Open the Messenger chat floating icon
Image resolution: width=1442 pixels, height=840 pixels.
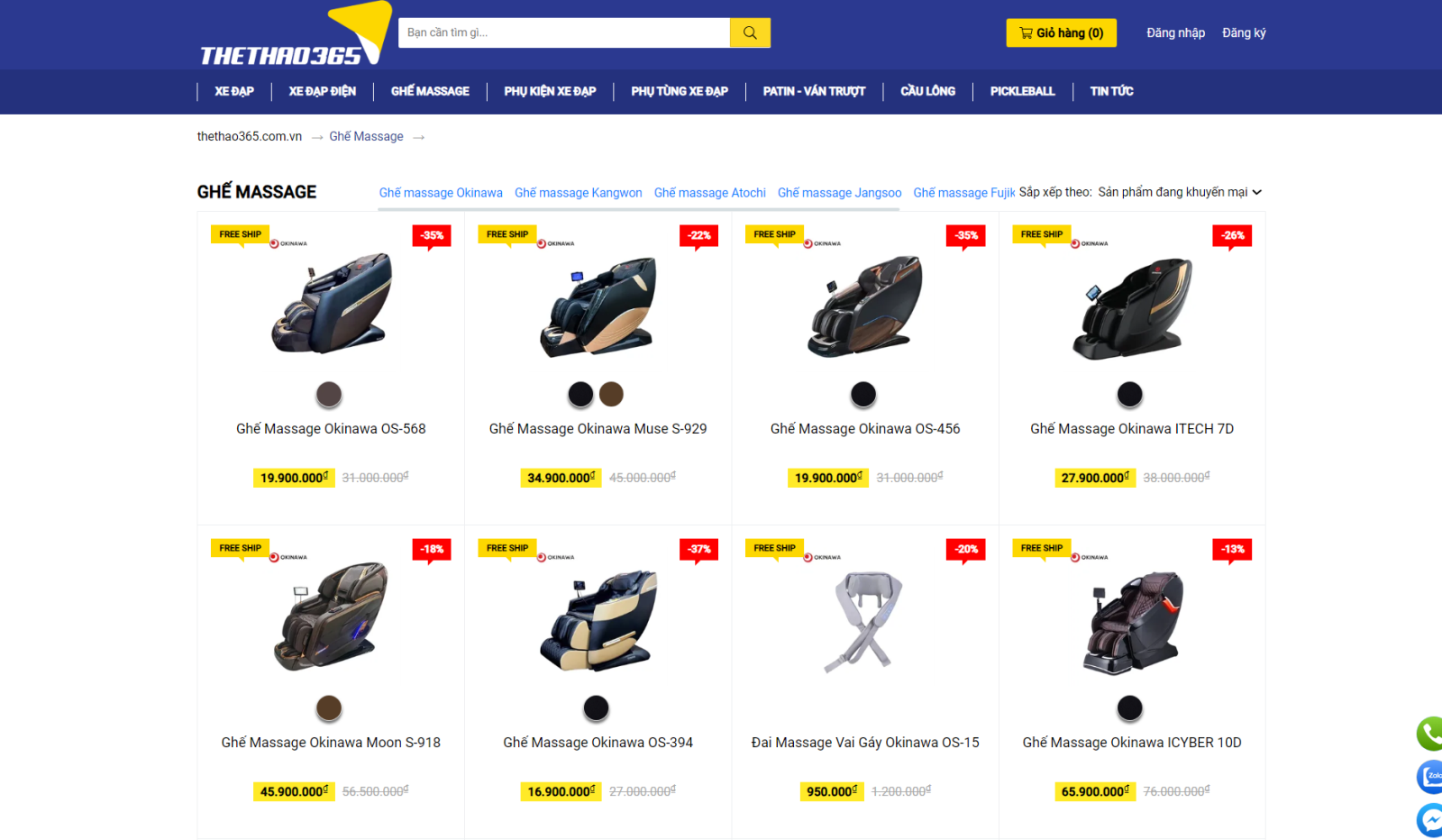[1429, 819]
